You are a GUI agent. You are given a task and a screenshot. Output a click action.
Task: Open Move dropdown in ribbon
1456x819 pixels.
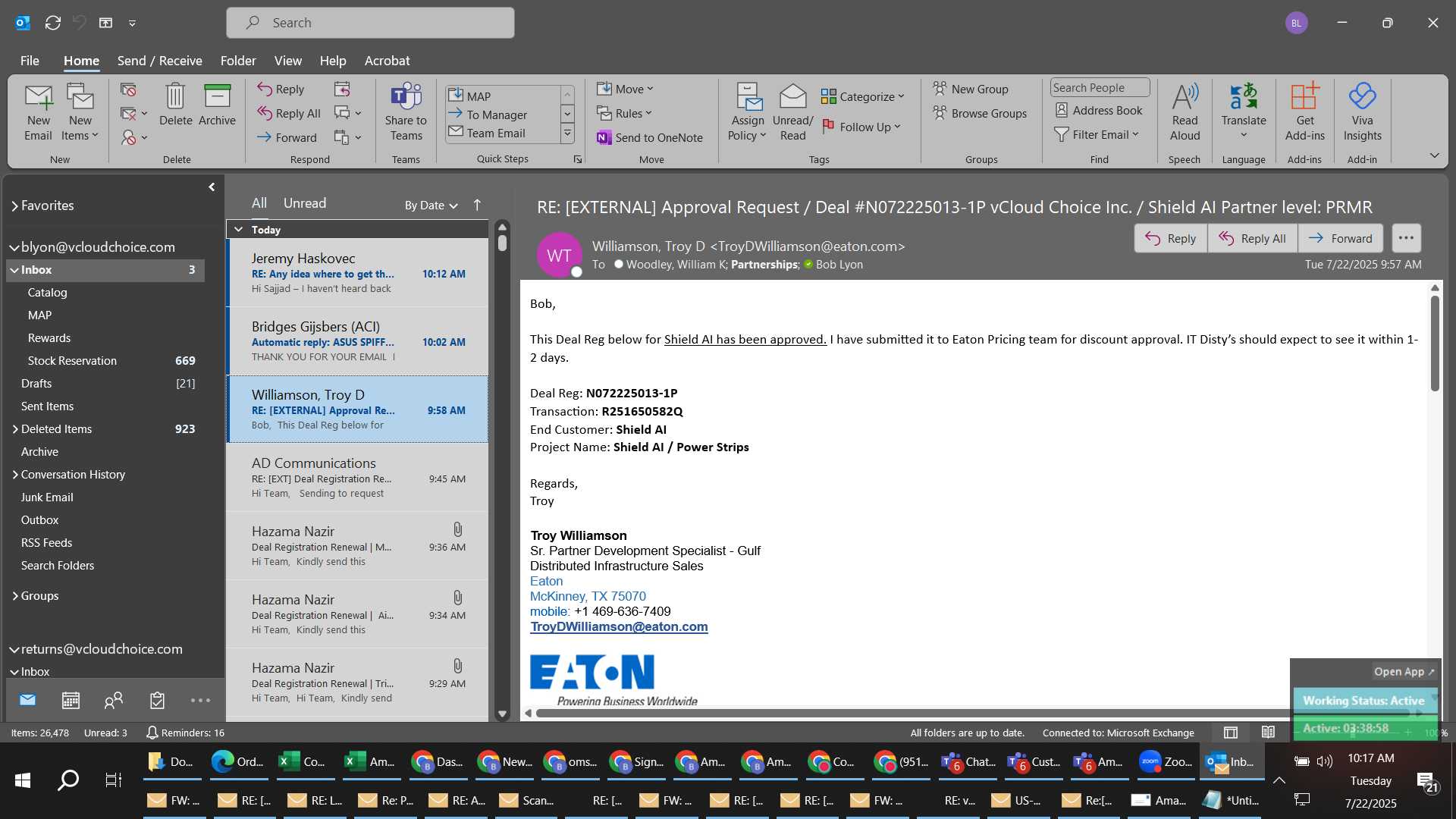coord(626,89)
